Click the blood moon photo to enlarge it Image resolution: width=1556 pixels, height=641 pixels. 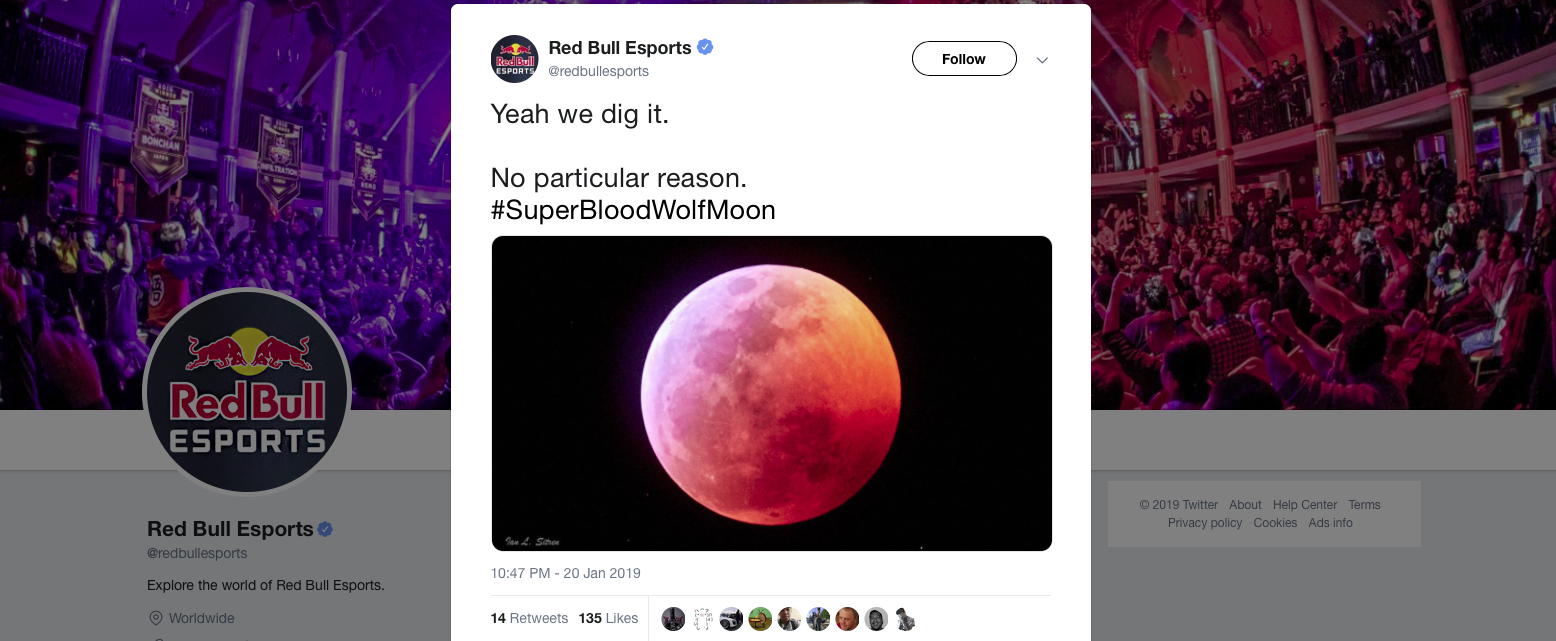tap(771, 393)
